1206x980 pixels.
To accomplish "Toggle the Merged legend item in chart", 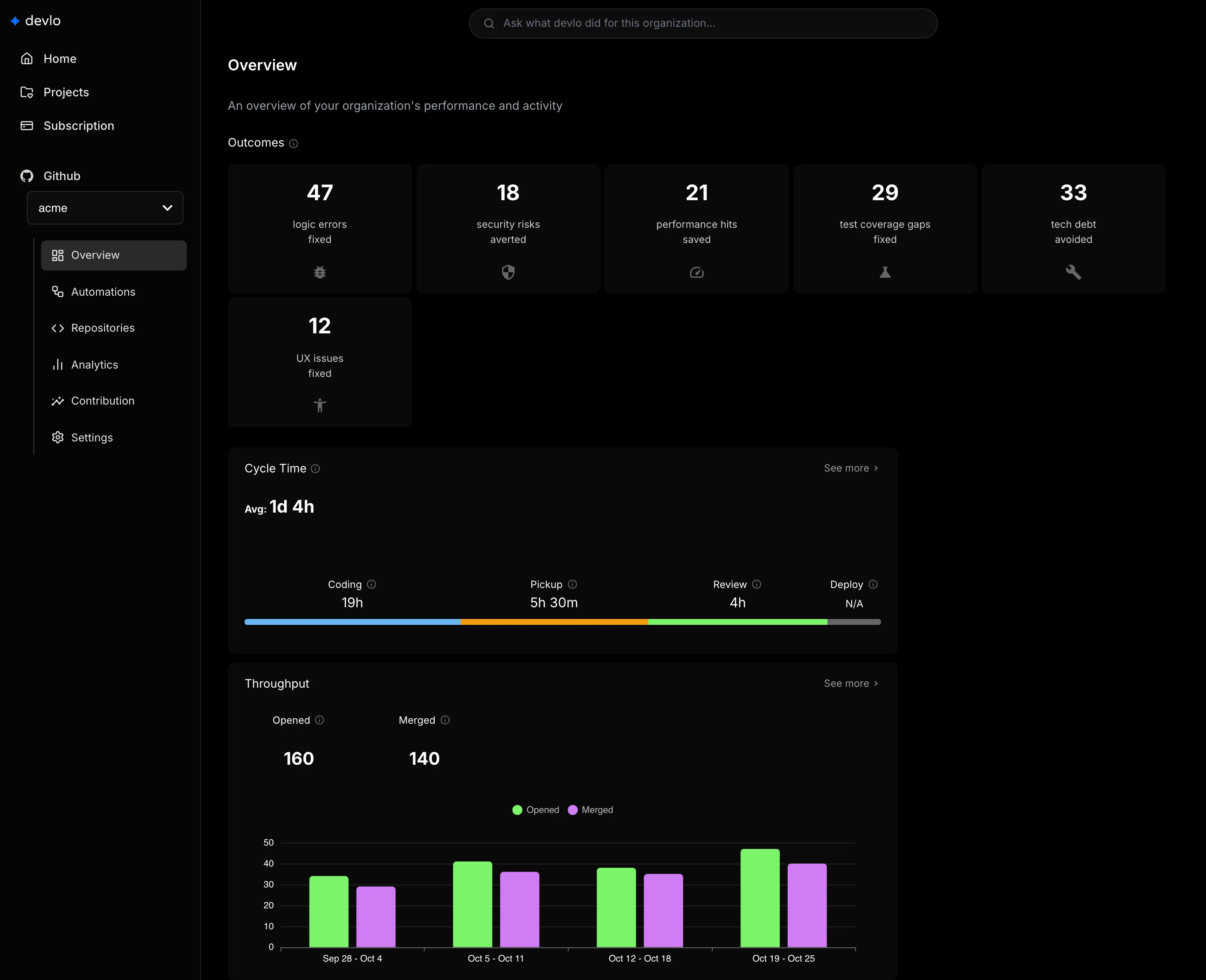I will click(x=590, y=810).
